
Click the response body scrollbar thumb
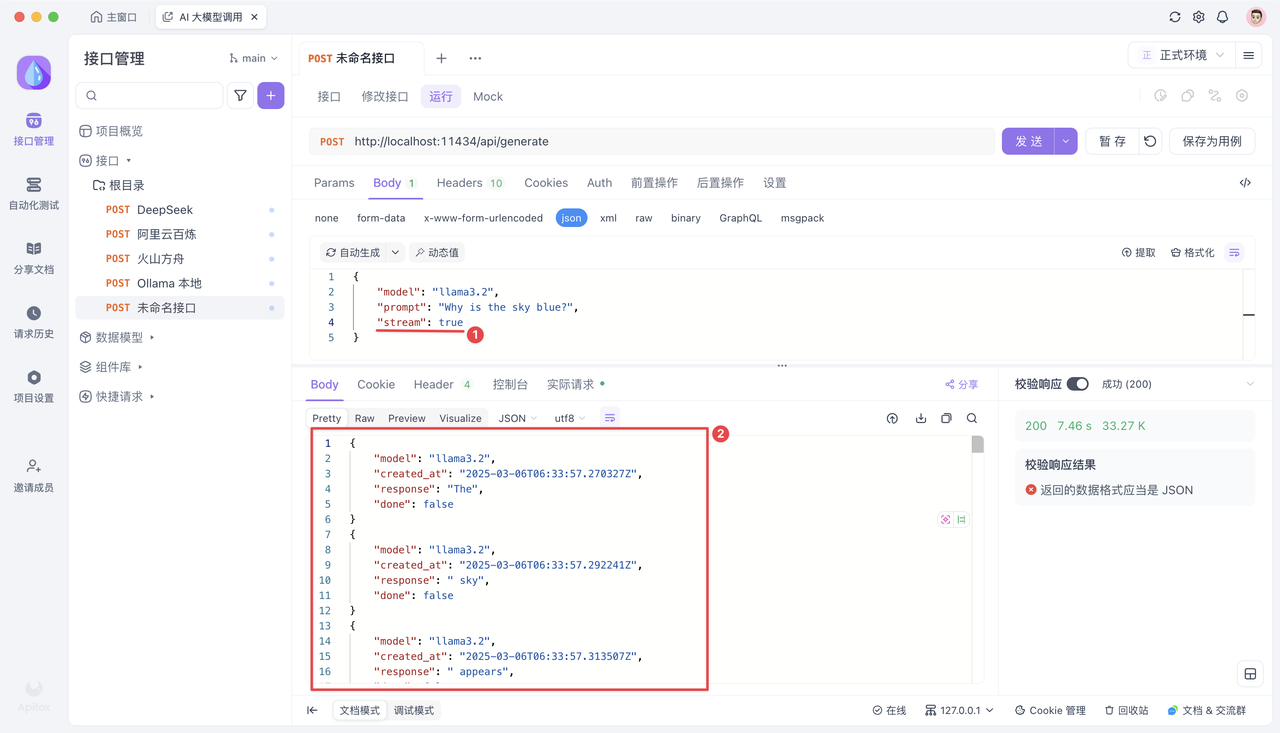pos(977,444)
